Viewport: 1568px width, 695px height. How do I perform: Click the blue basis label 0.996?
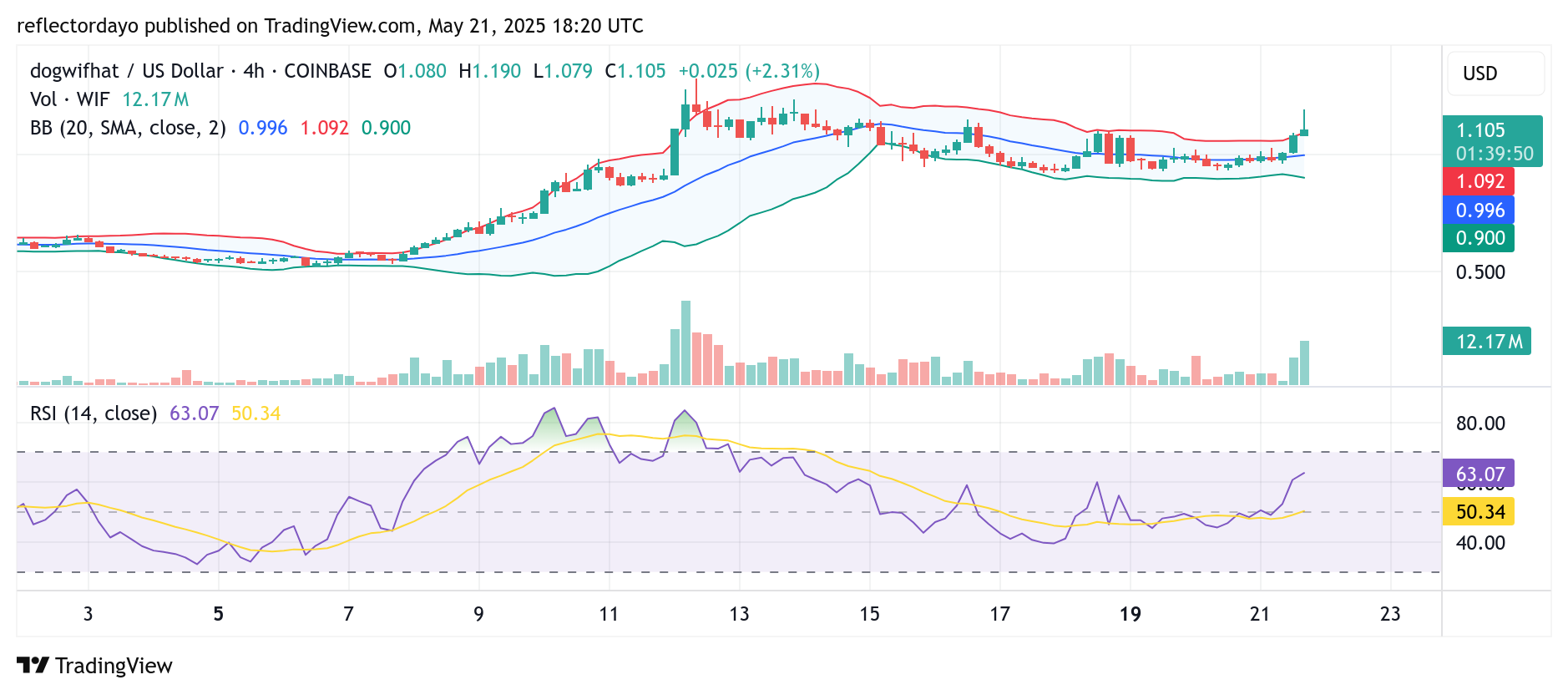point(1479,211)
